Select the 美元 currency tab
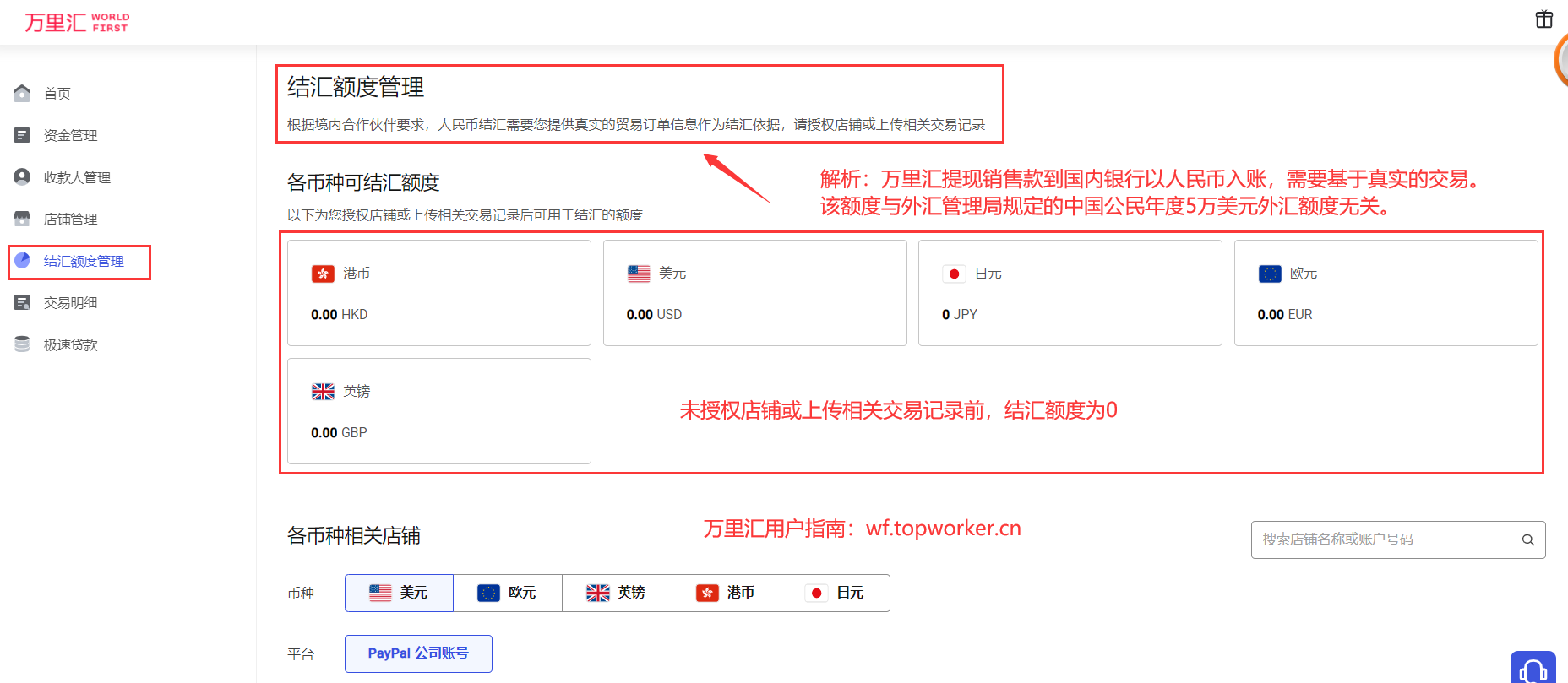1568x683 pixels. click(x=399, y=593)
